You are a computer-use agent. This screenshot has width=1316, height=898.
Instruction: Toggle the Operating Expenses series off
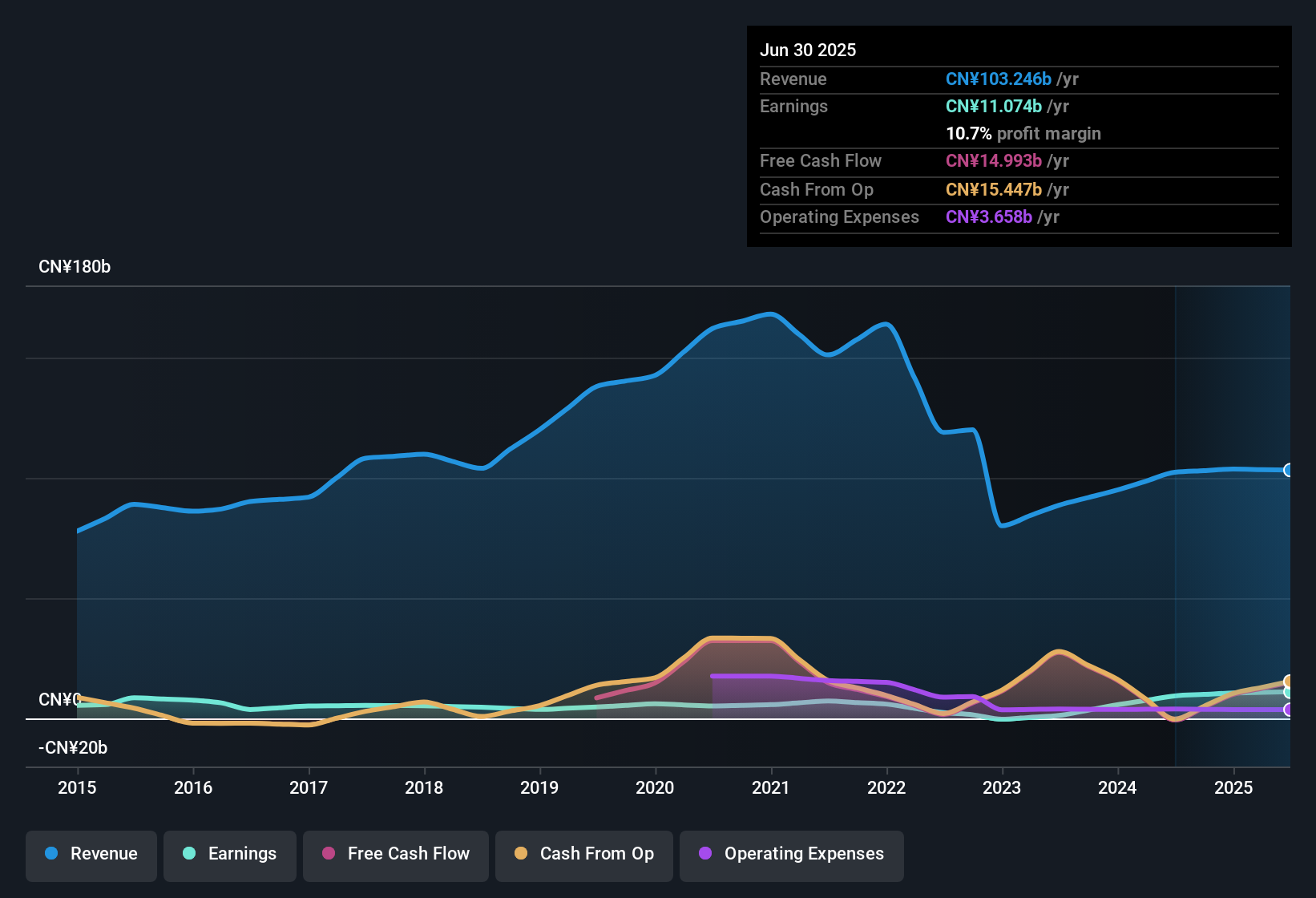coord(791,855)
